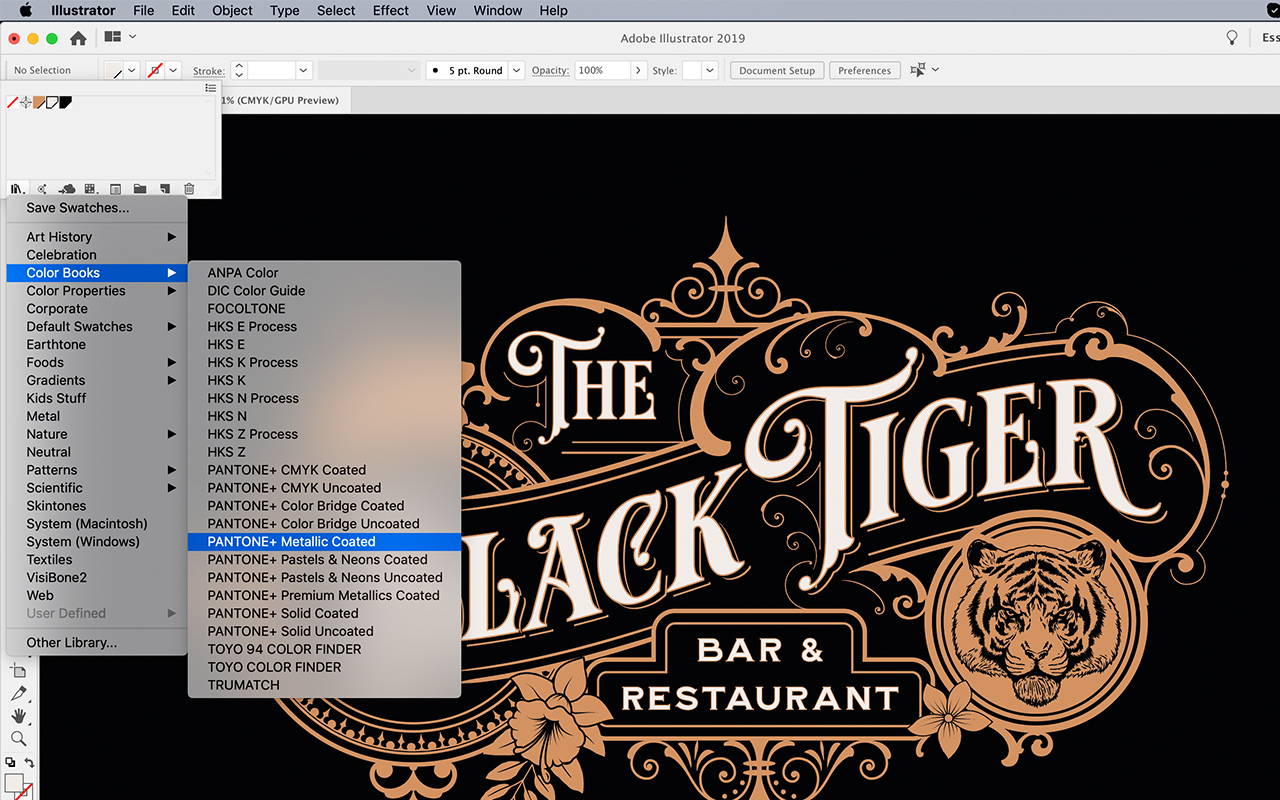This screenshot has width=1280, height=800.
Task: Click the Document Setup button
Action: click(x=777, y=70)
